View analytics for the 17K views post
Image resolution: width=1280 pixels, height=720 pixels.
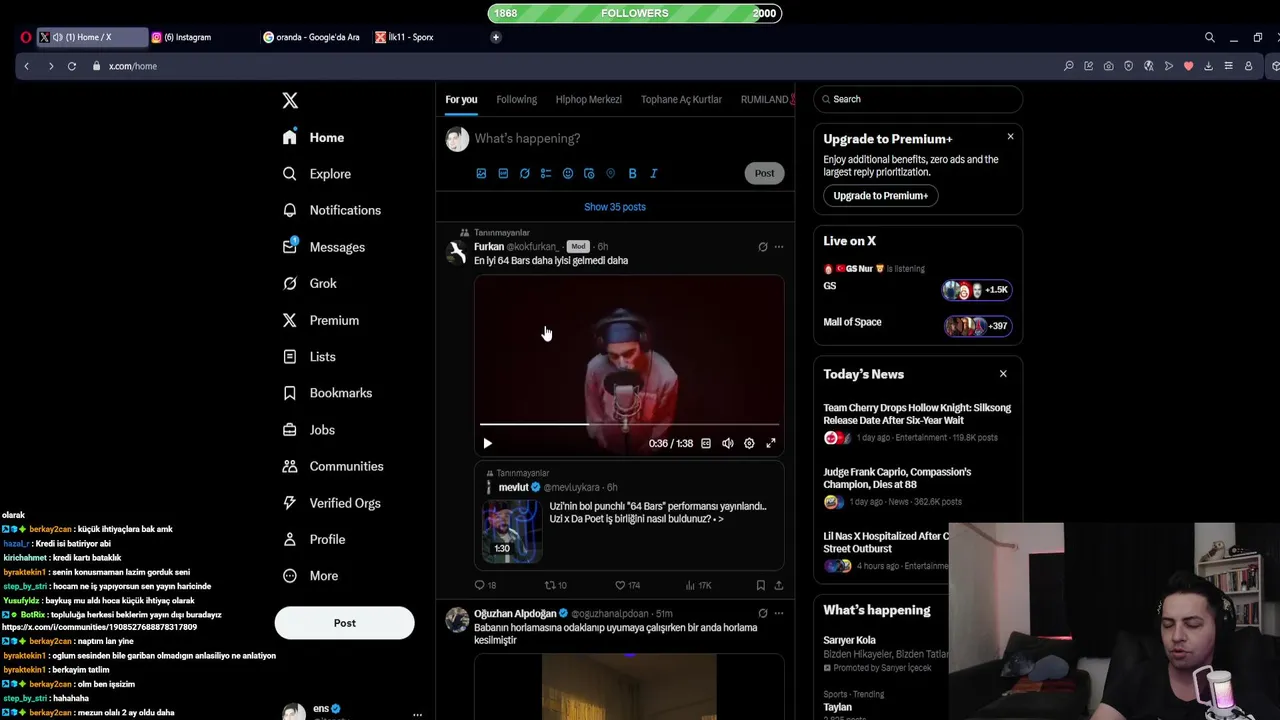tap(699, 585)
